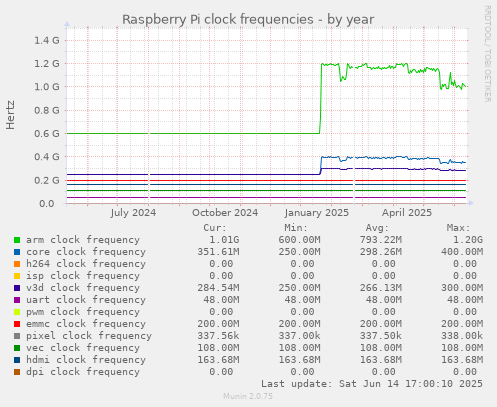Click the 'Max:' column header
Screen dimensions: 497x407
pos(459,228)
